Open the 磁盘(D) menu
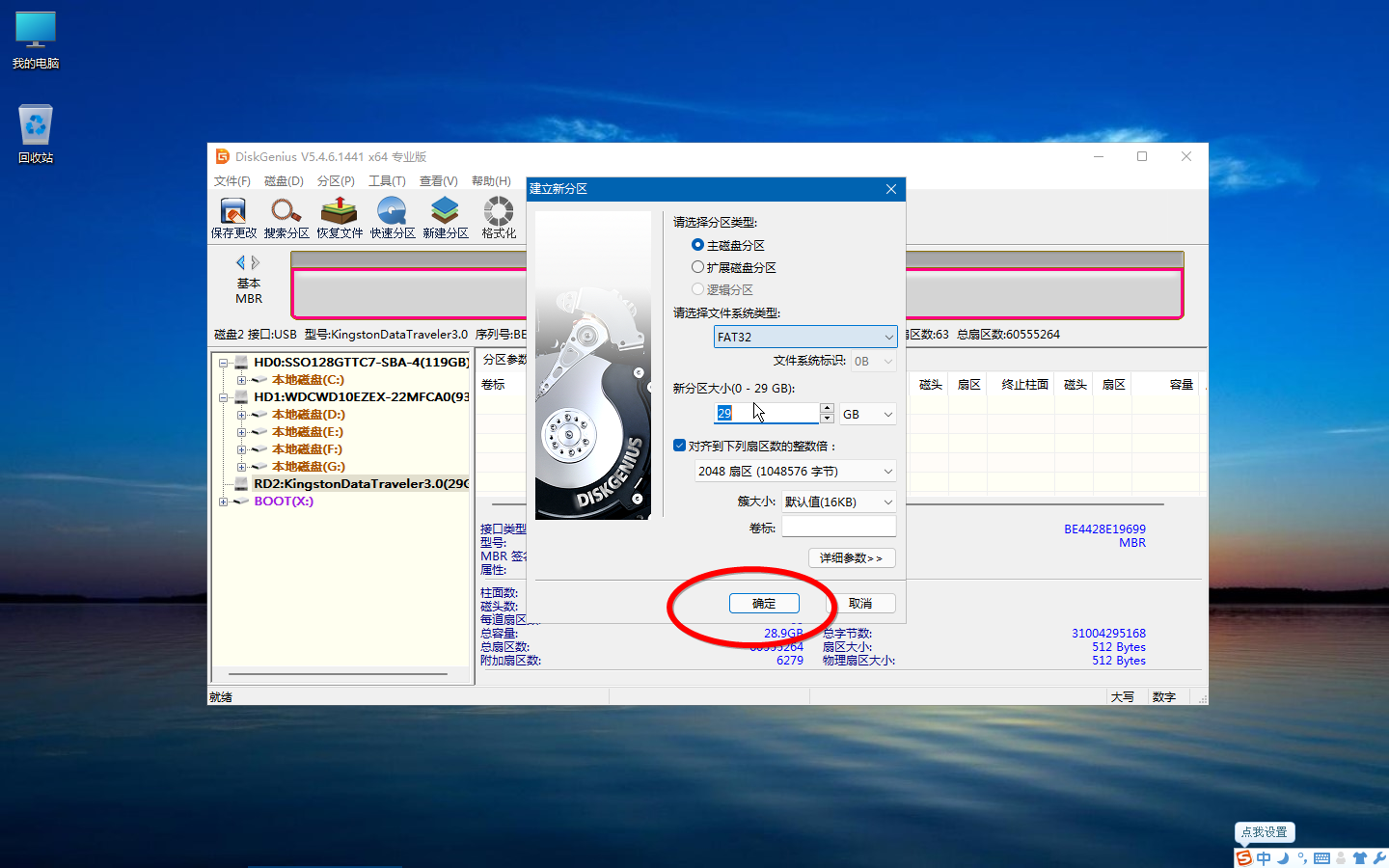 (x=284, y=181)
